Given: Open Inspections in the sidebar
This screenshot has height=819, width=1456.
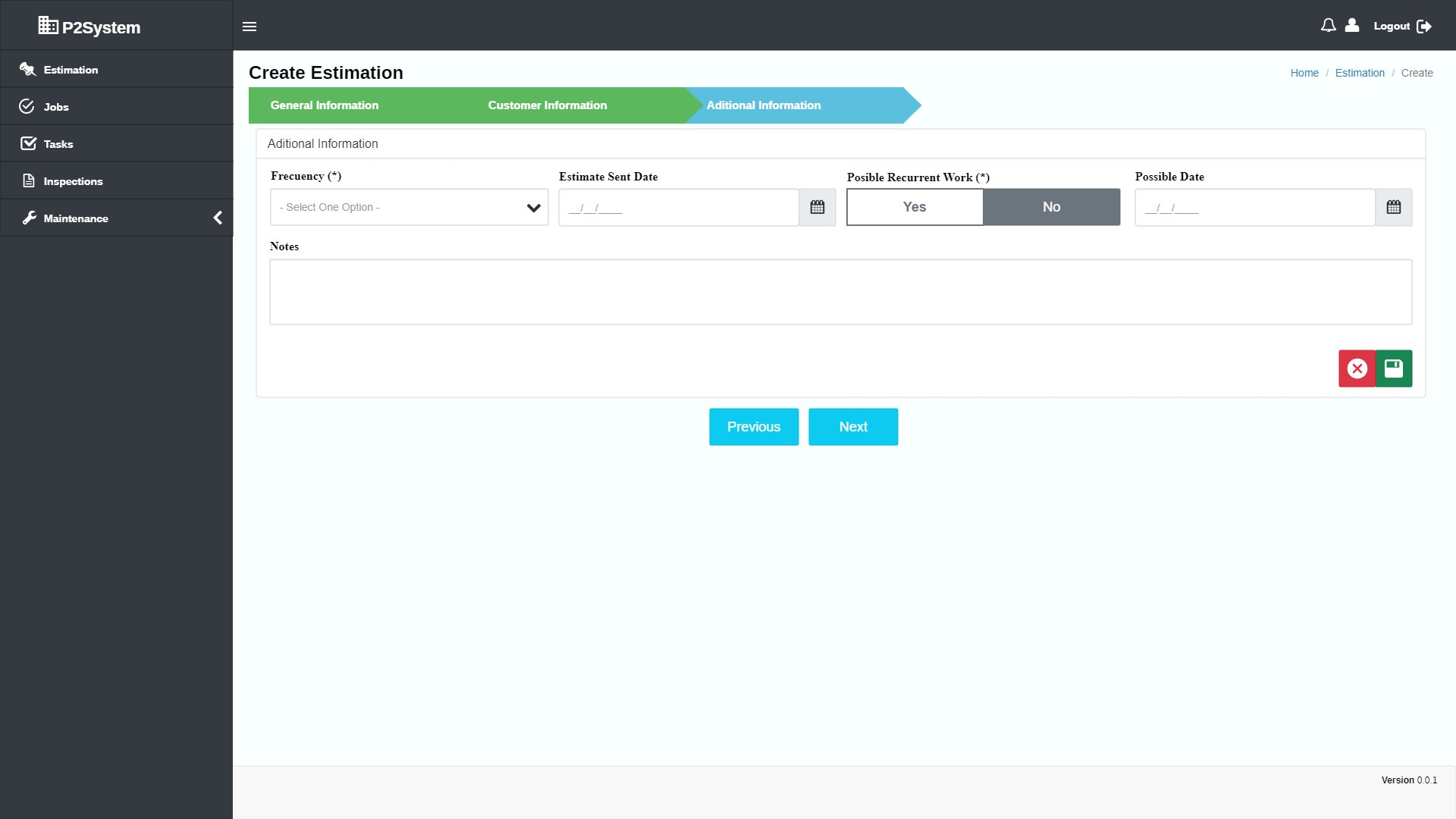Looking at the screenshot, I should point(73,181).
